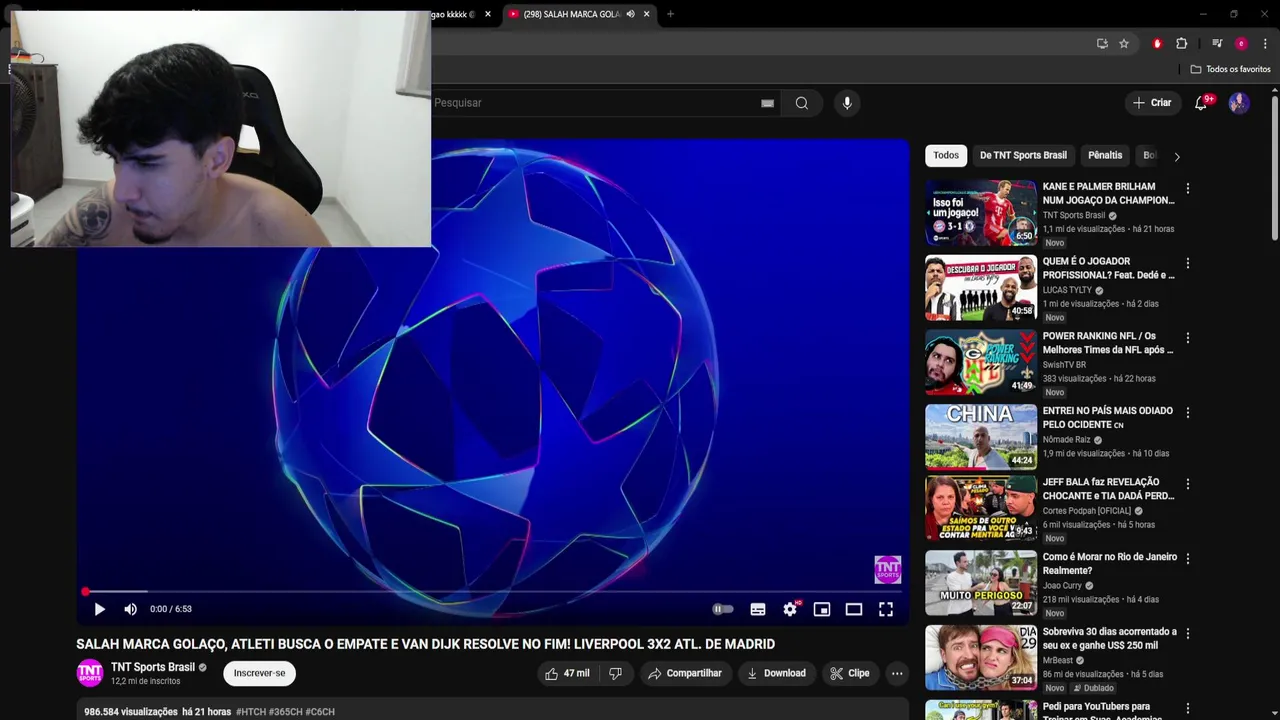Open the browser extensions puzzle icon
This screenshot has width=1280, height=720.
point(1181,44)
